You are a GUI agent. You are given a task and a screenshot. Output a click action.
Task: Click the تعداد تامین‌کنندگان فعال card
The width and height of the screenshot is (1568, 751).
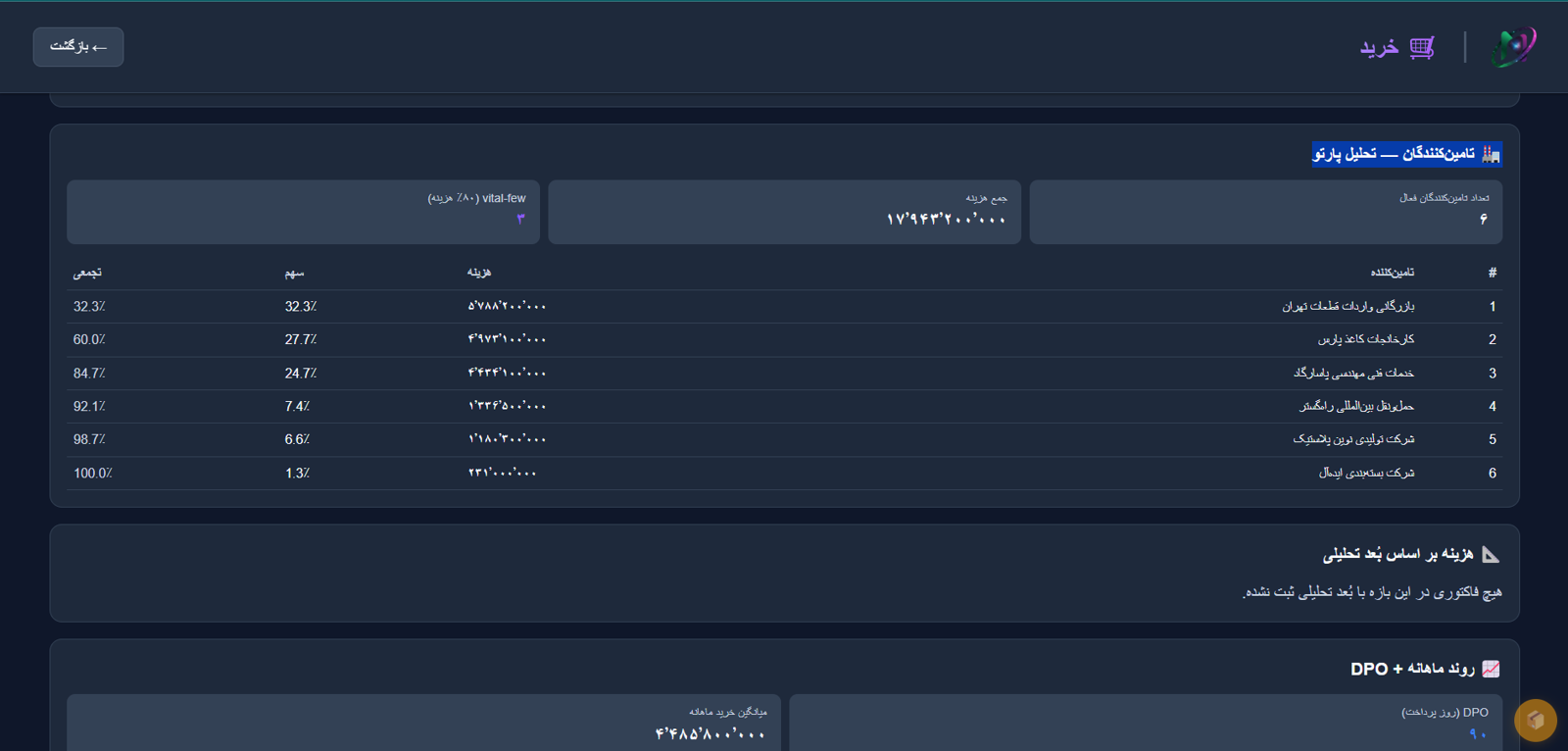(1265, 212)
